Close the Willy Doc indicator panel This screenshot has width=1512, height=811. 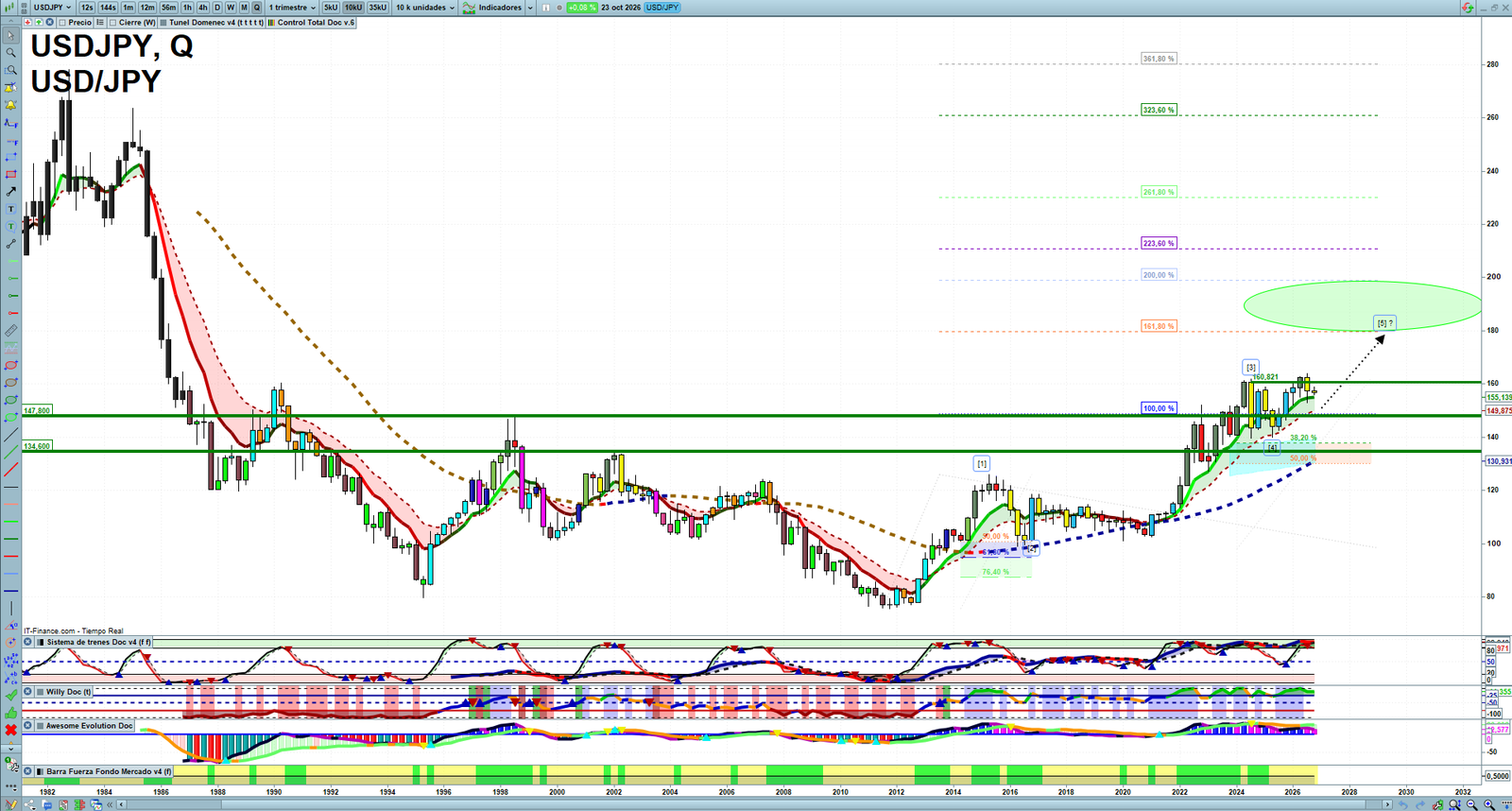click(28, 692)
